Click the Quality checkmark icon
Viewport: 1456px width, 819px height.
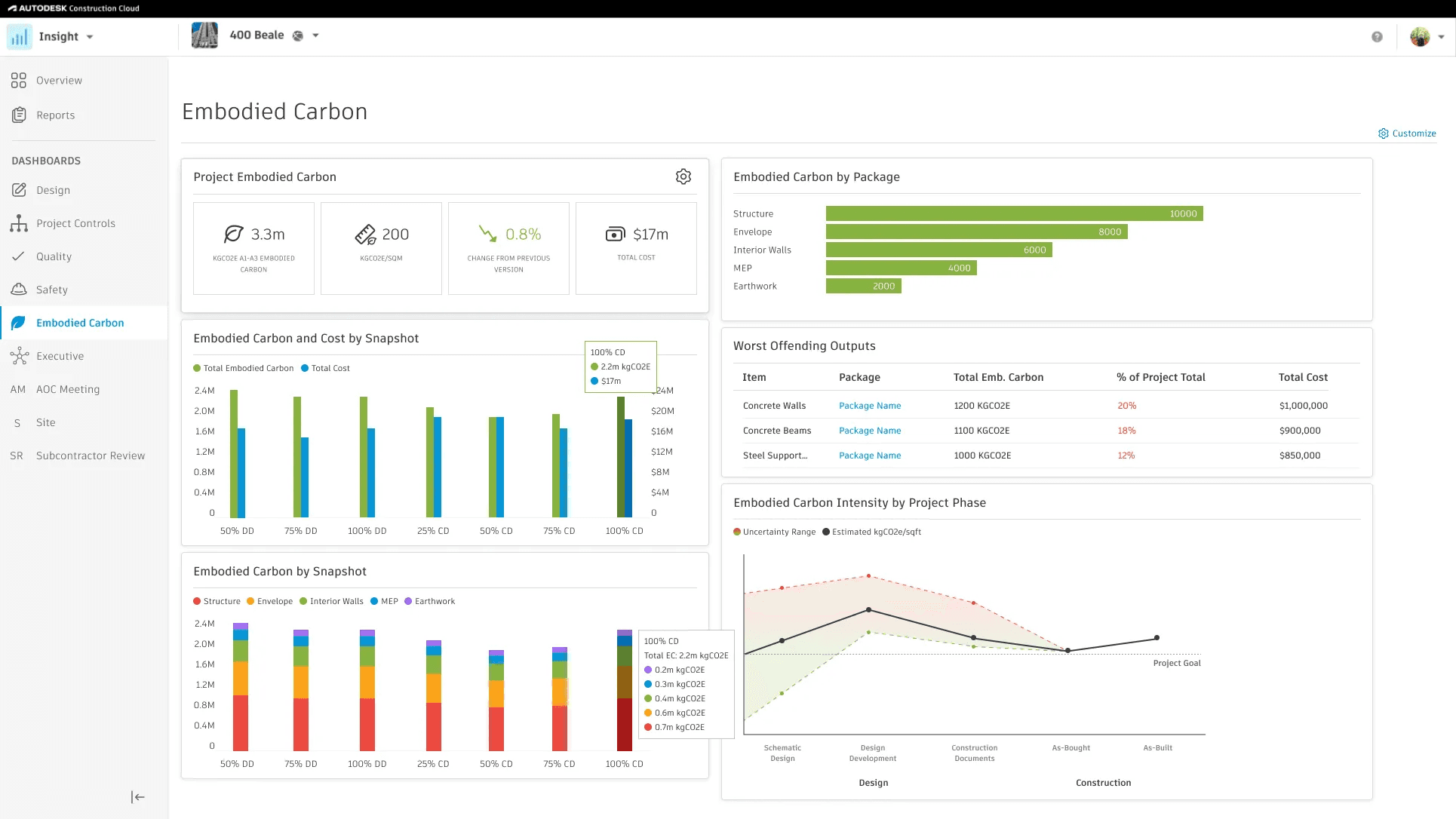[19, 256]
